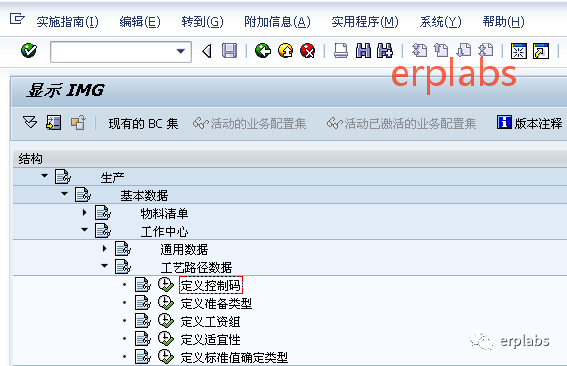Click the Find binoculars icon
Screen dimensions: 567x366
point(363,51)
